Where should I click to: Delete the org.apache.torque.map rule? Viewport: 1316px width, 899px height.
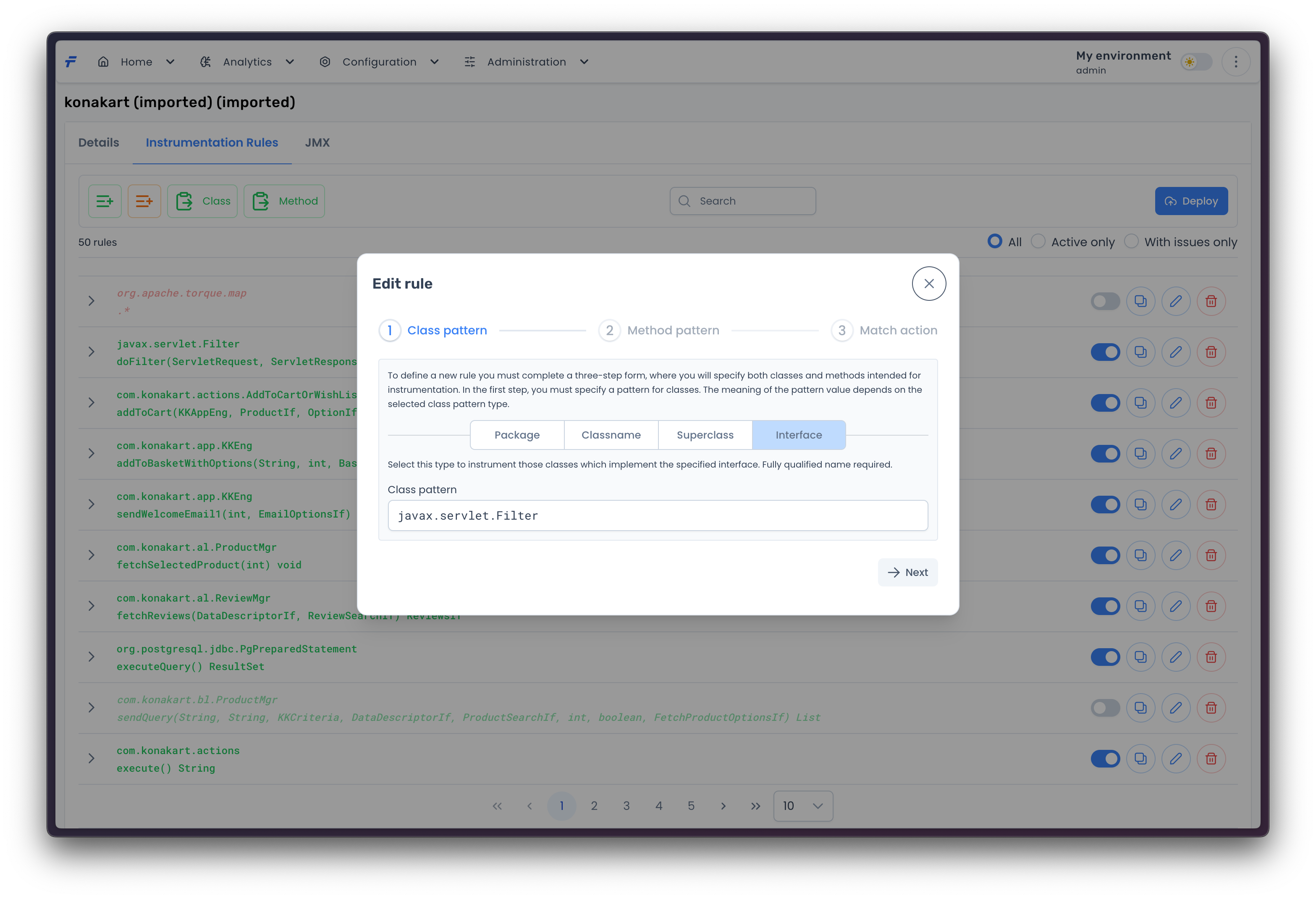coord(1211,301)
